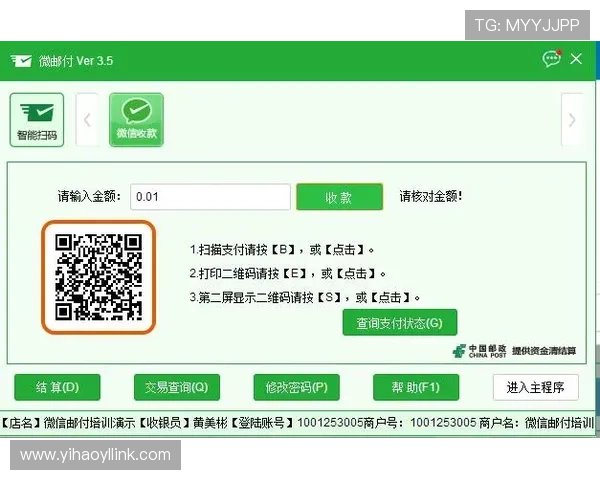Screen dimensions: 600x480
Task: Click the right arrow of payment carousel
Action: click(x=572, y=120)
